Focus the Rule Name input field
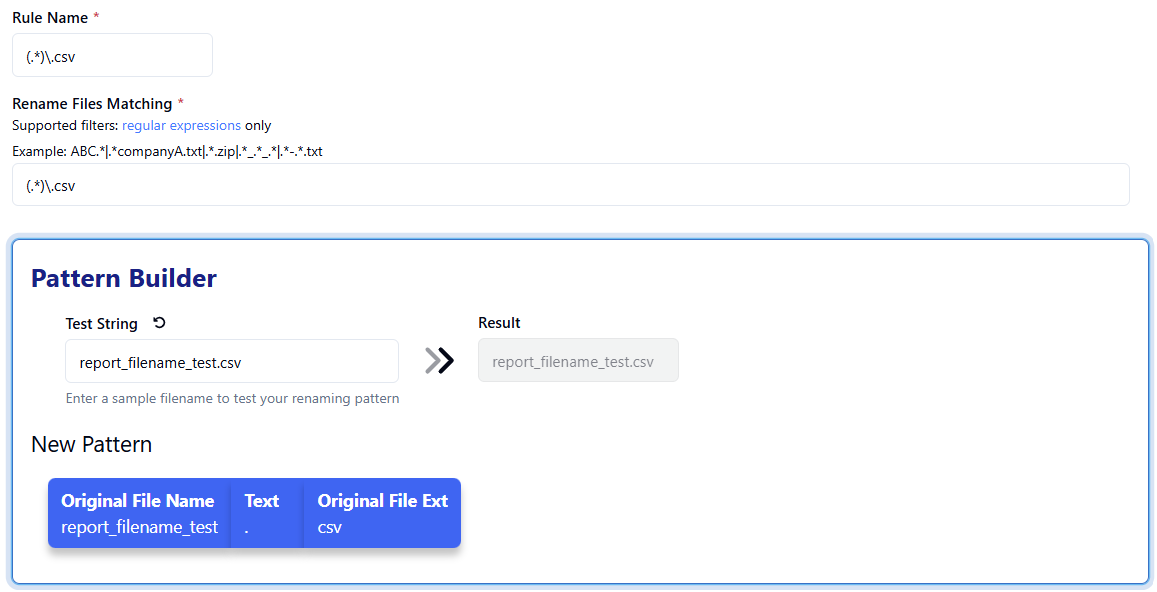 (x=112, y=56)
